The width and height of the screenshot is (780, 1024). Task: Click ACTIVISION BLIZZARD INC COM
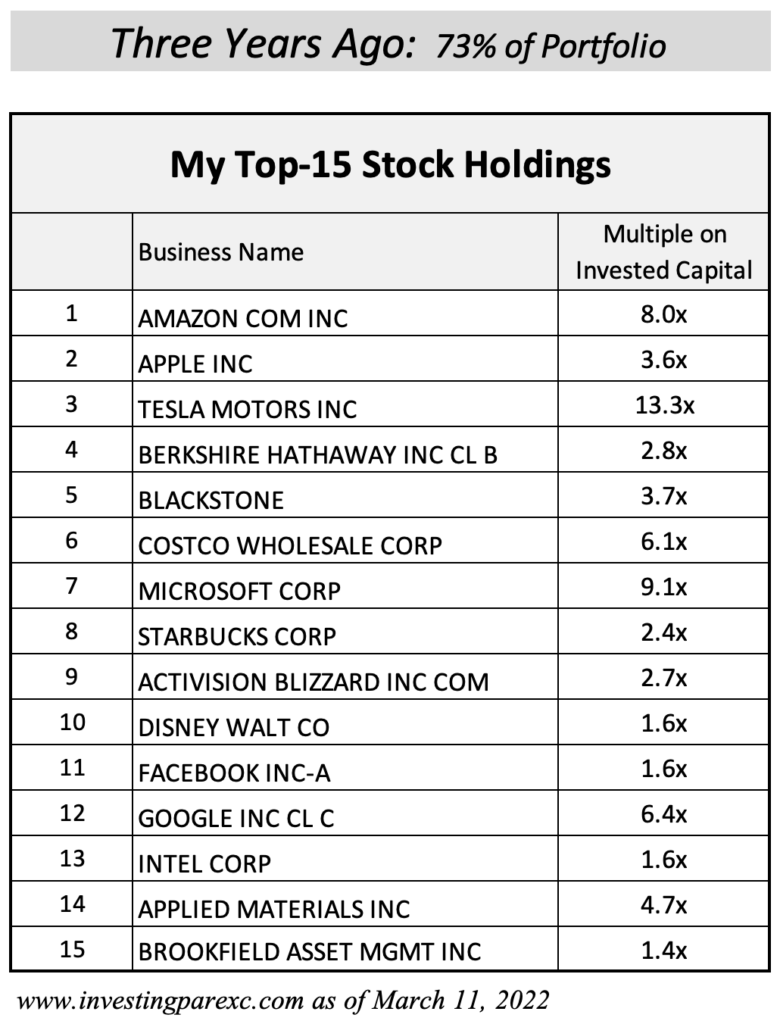pos(313,682)
